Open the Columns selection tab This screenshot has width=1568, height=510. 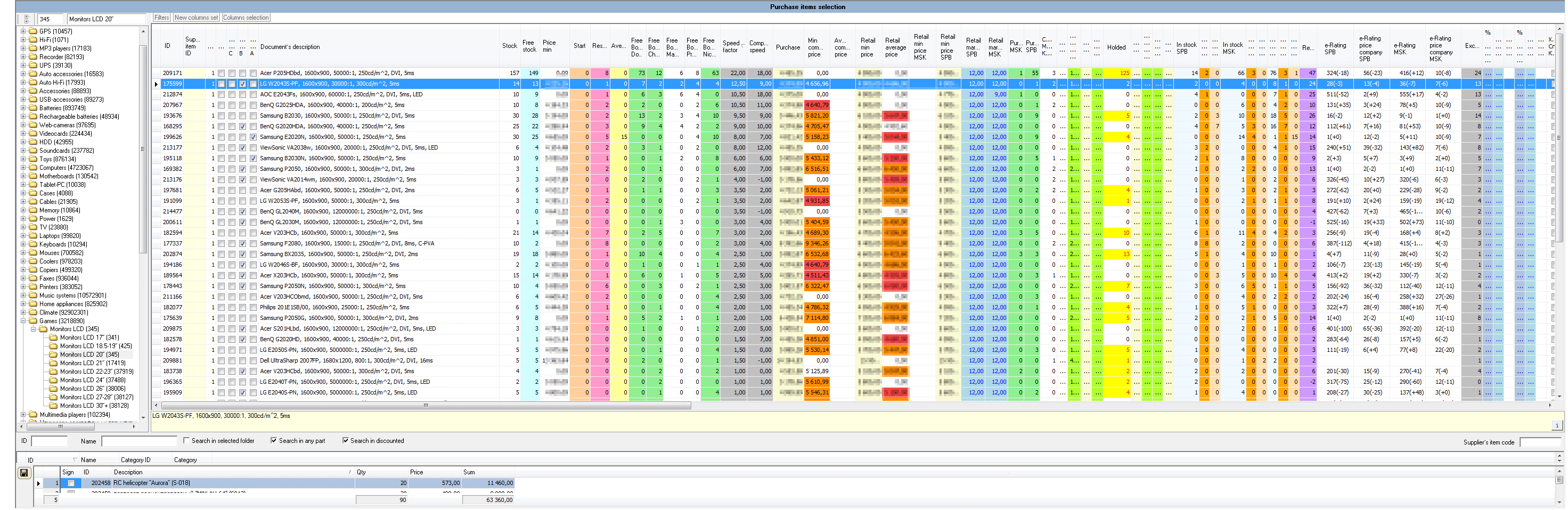coord(246,18)
